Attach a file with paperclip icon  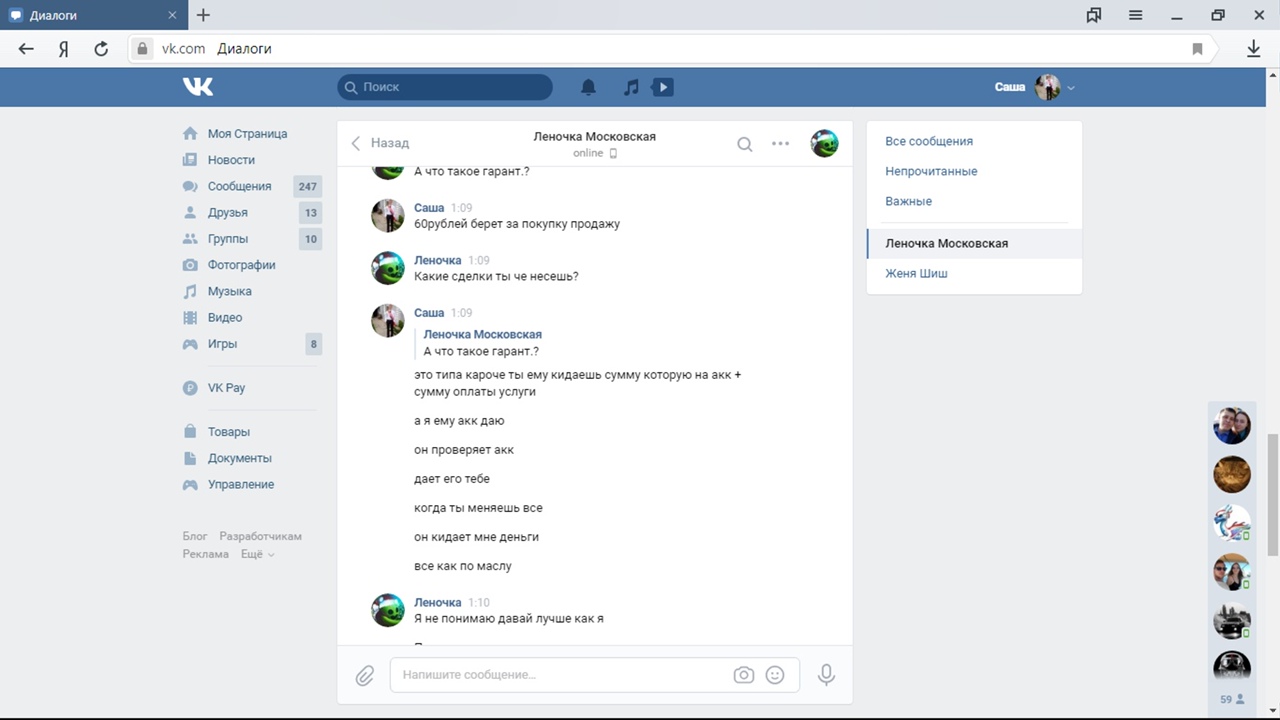pos(365,675)
